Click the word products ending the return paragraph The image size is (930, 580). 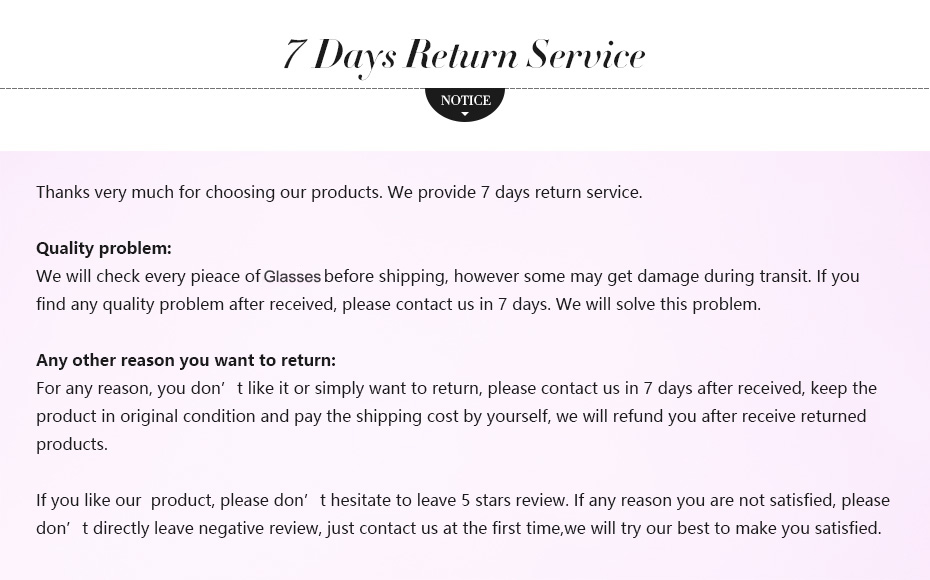pos(72,444)
